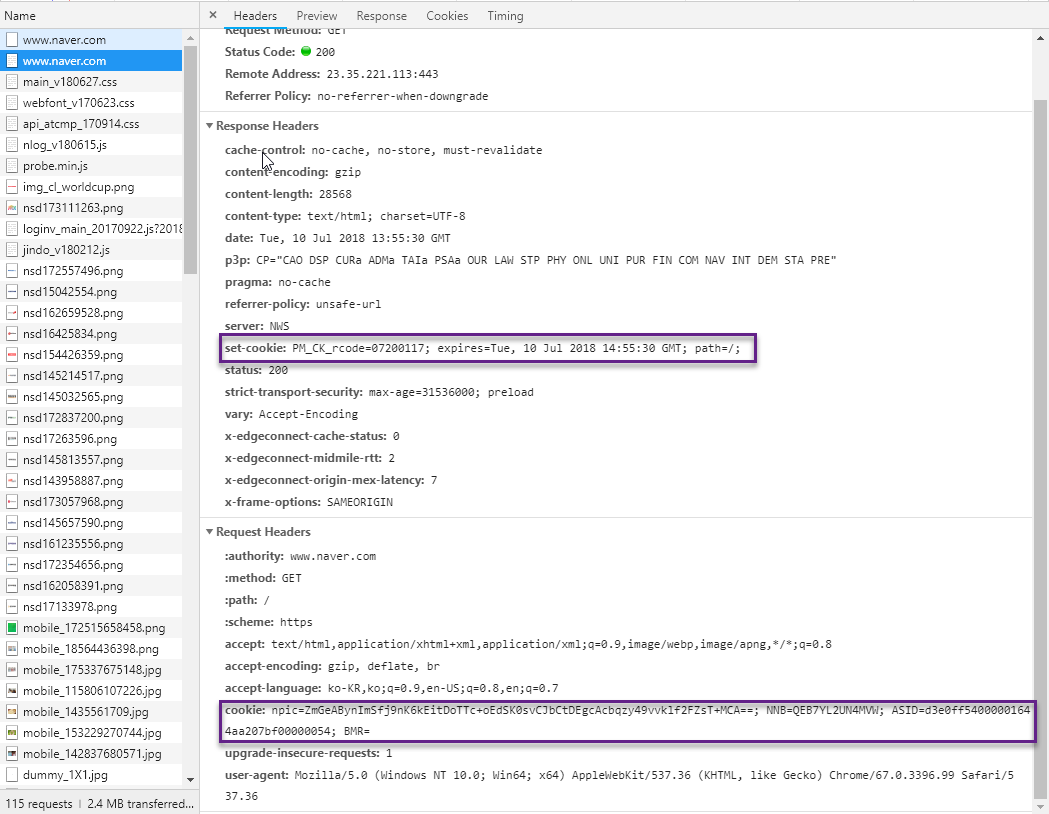This screenshot has width=1049, height=814.
Task: Open the Timing tab
Action: coord(505,16)
